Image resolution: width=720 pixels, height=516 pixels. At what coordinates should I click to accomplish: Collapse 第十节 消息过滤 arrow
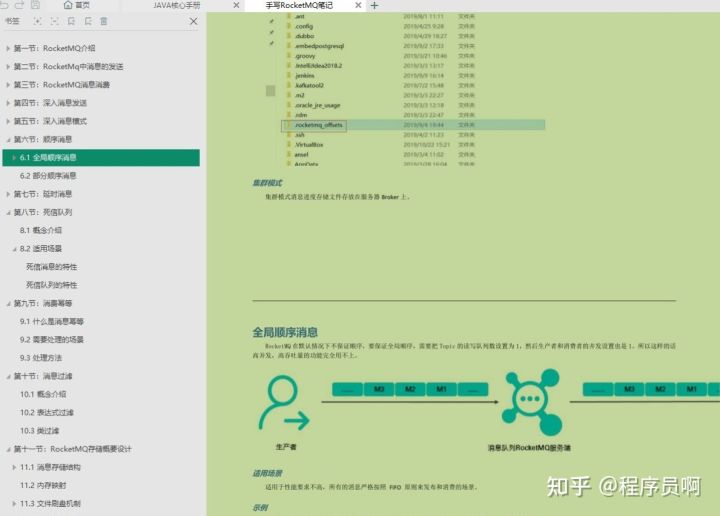[x=8, y=376]
